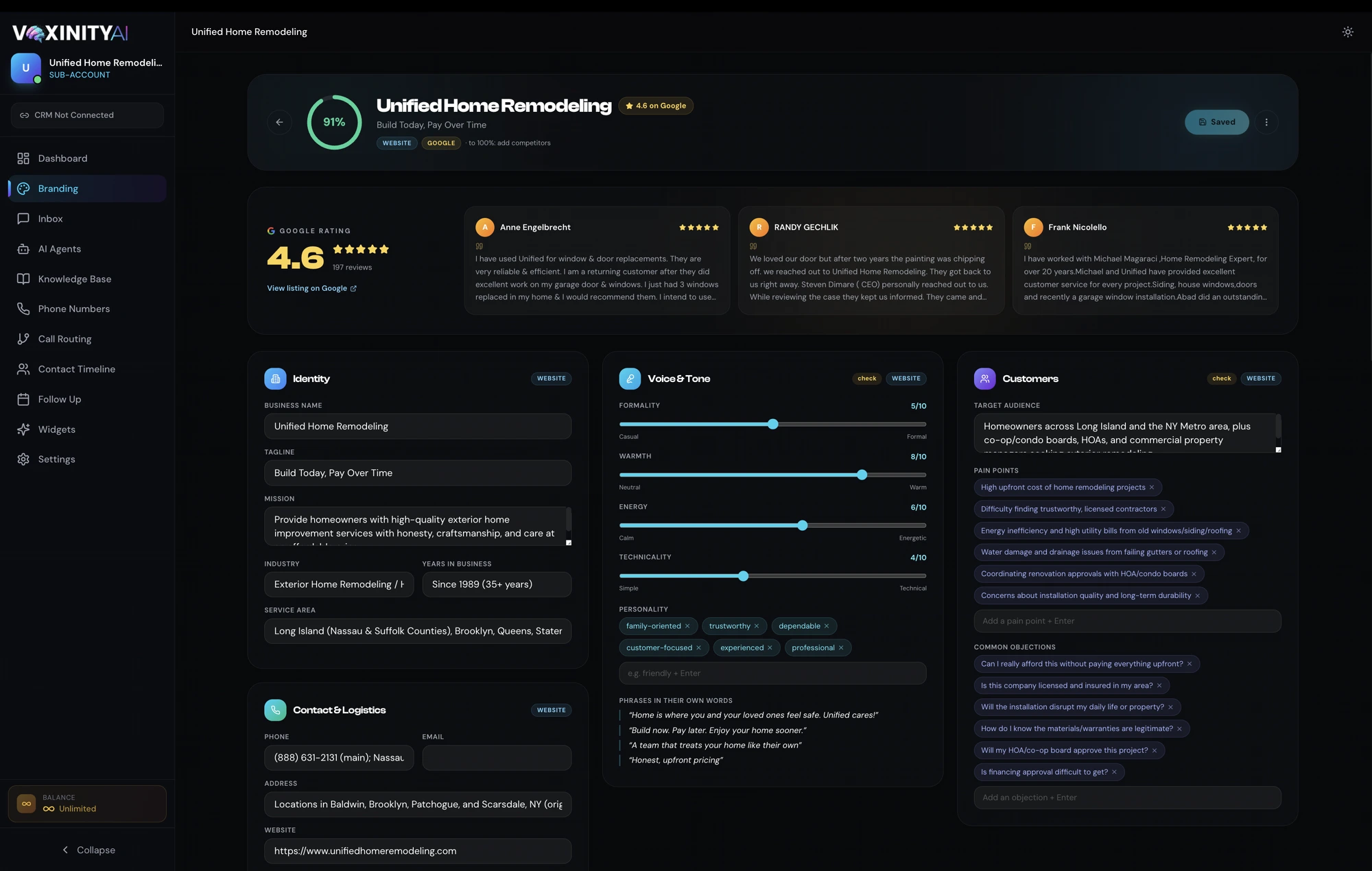Click the Service Area input field
The image size is (1372, 871).
pos(418,631)
